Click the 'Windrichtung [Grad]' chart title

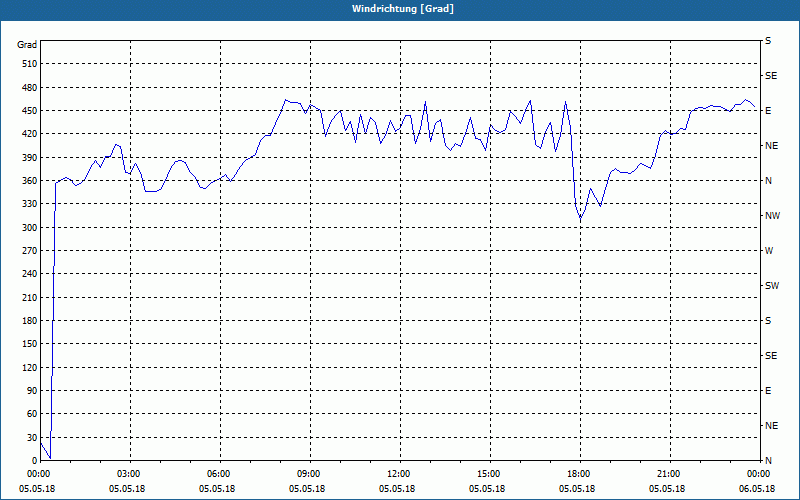[x=403, y=9]
